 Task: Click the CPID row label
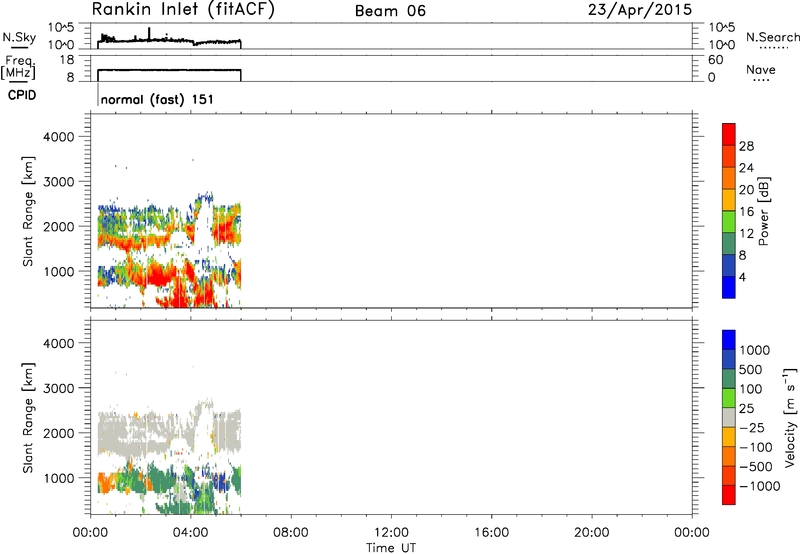point(21,95)
